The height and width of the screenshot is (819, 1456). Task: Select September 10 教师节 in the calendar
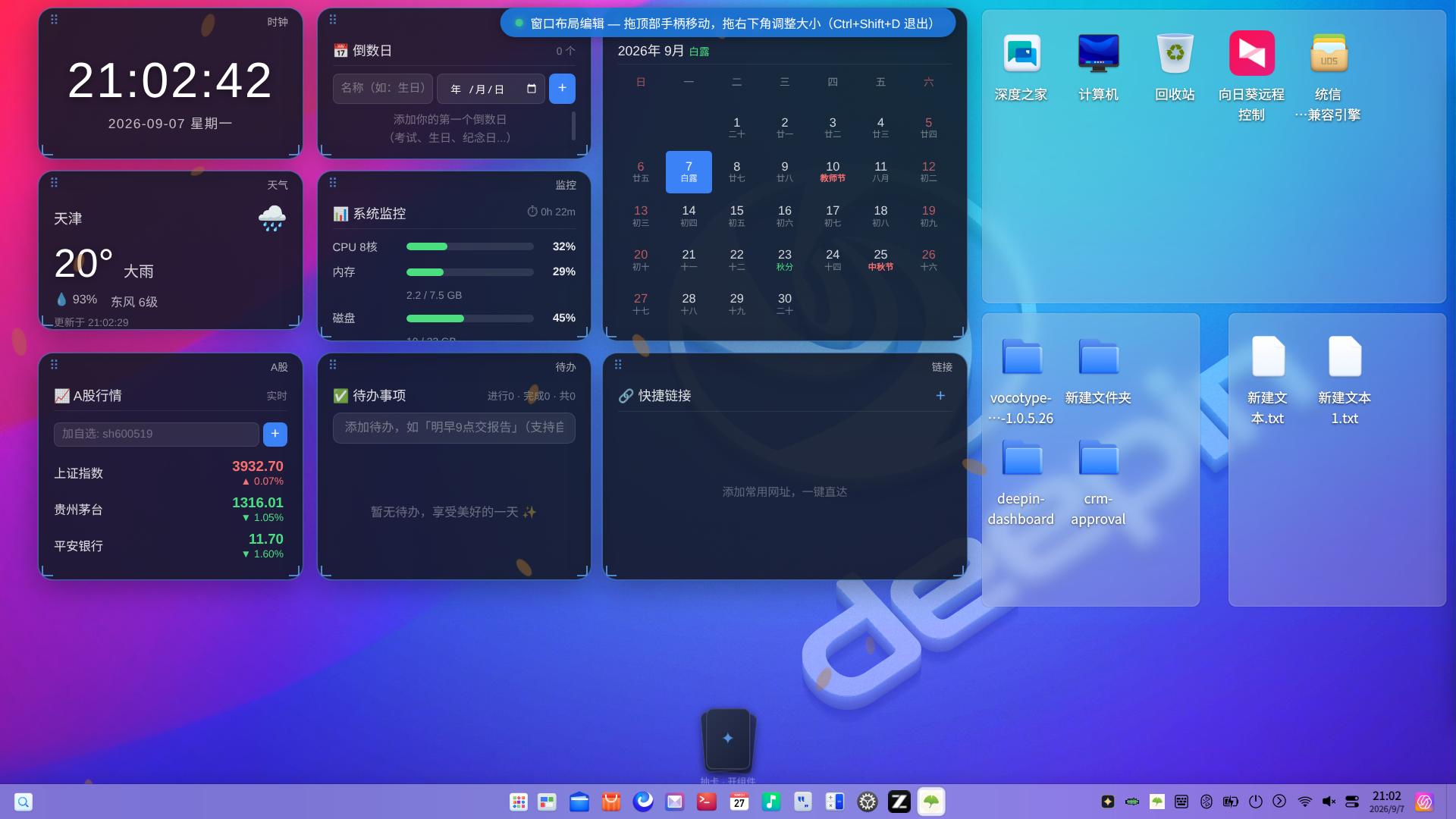click(x=833, y=171)
